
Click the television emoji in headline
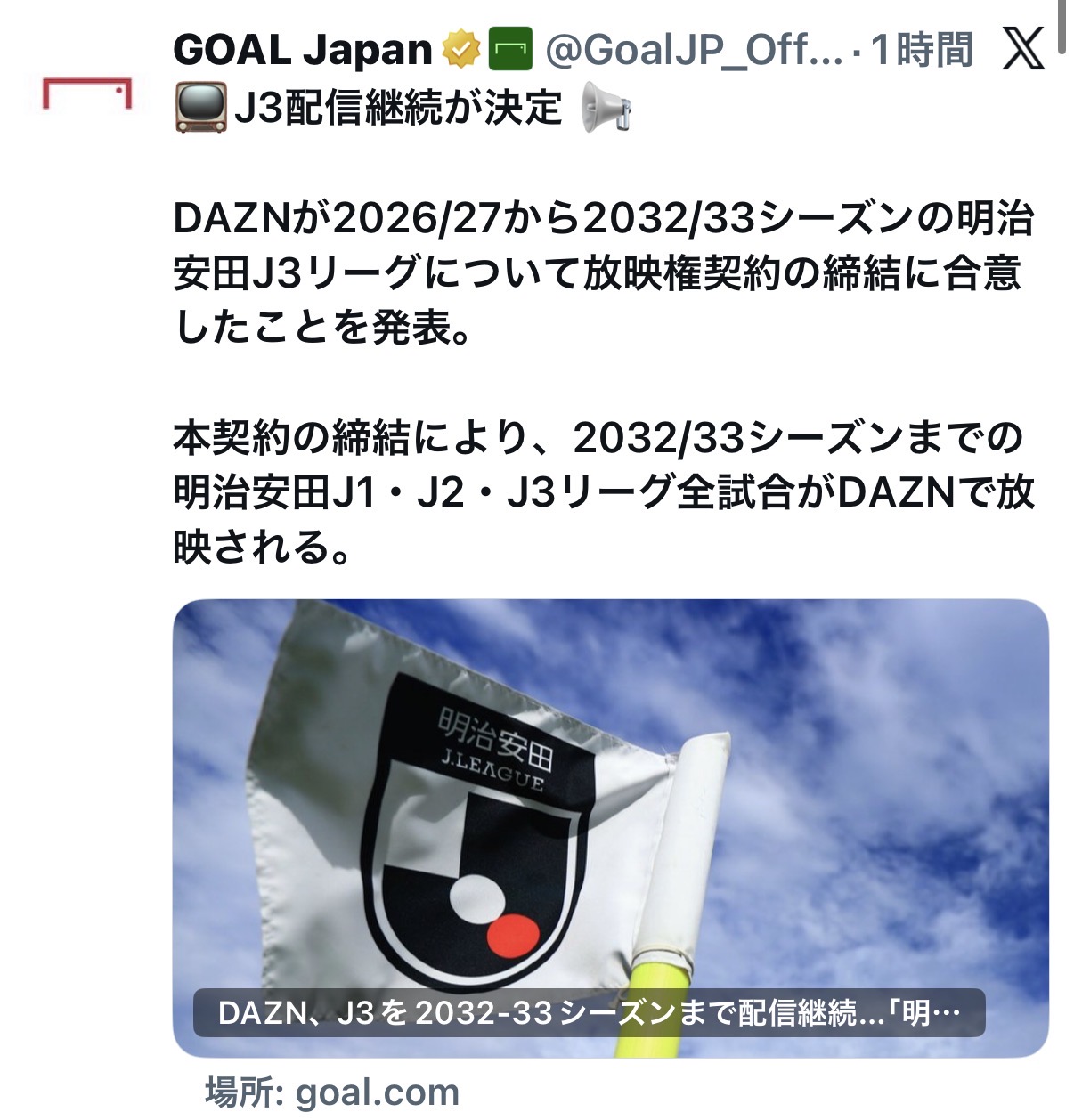(199, 109)
